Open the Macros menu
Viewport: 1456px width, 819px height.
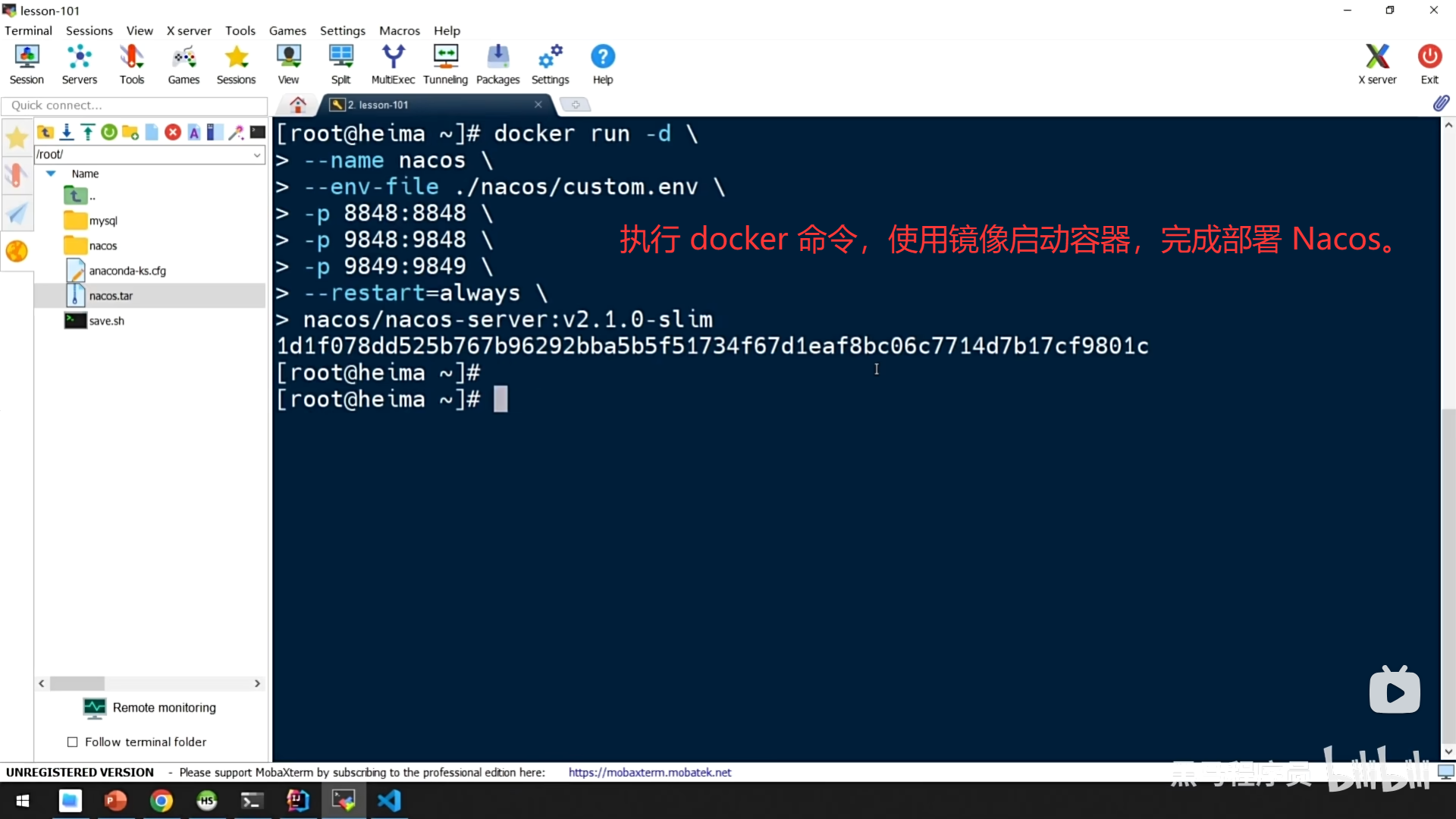pyautogui.click(x=399, y=30)
